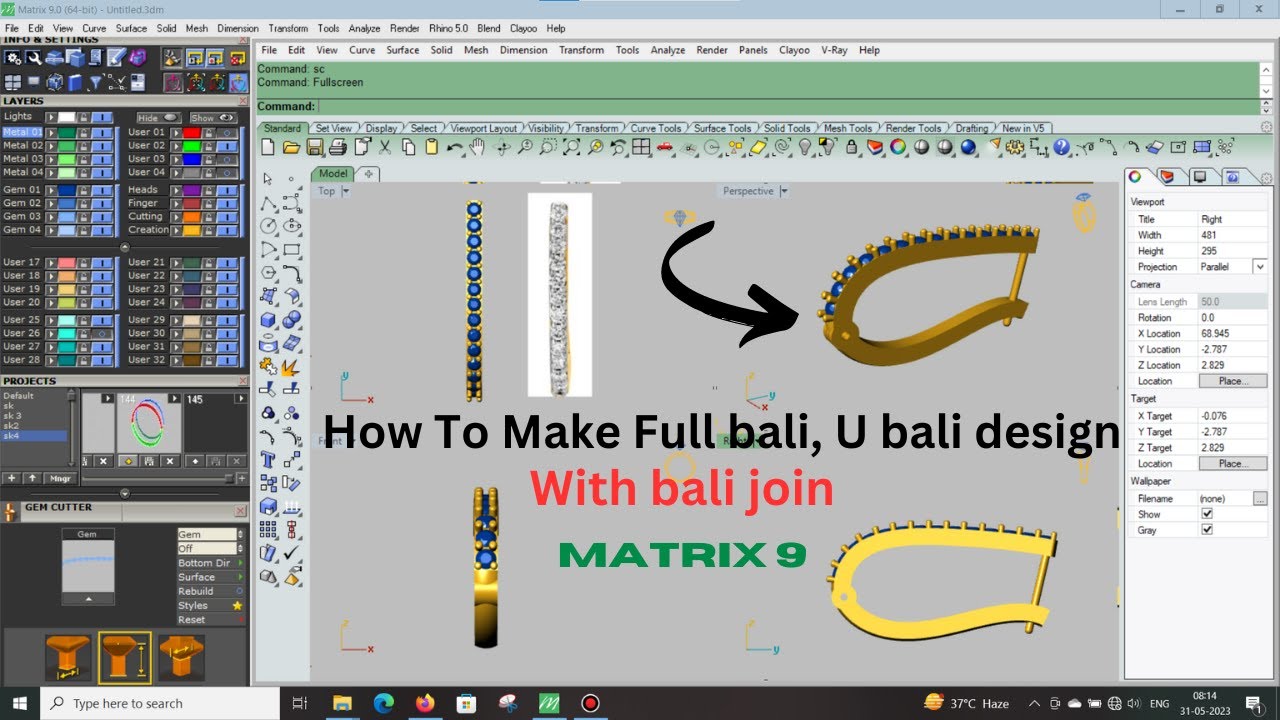Click the Mngr button in Projects panel
This screenshot has width=1280, height=720.
(x=59, y=479)
